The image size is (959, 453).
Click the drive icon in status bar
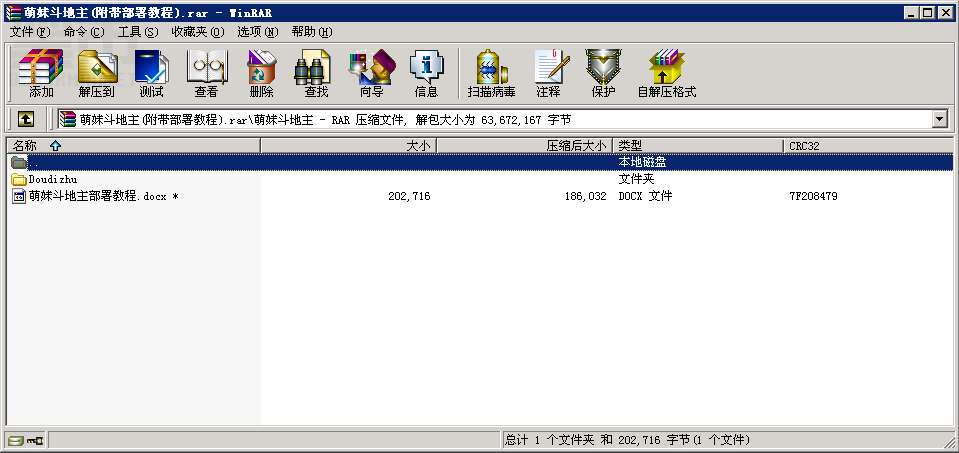16,440
